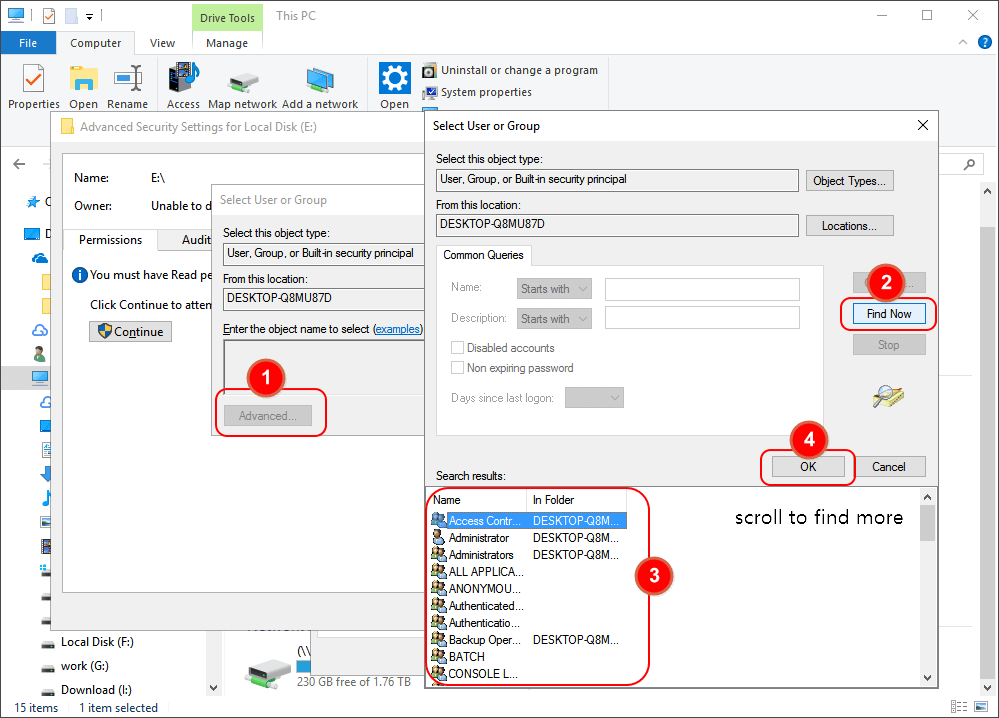Screen dimensions: 999x718
Task: Select Backup Operators group in results
Action: point(484,640)
